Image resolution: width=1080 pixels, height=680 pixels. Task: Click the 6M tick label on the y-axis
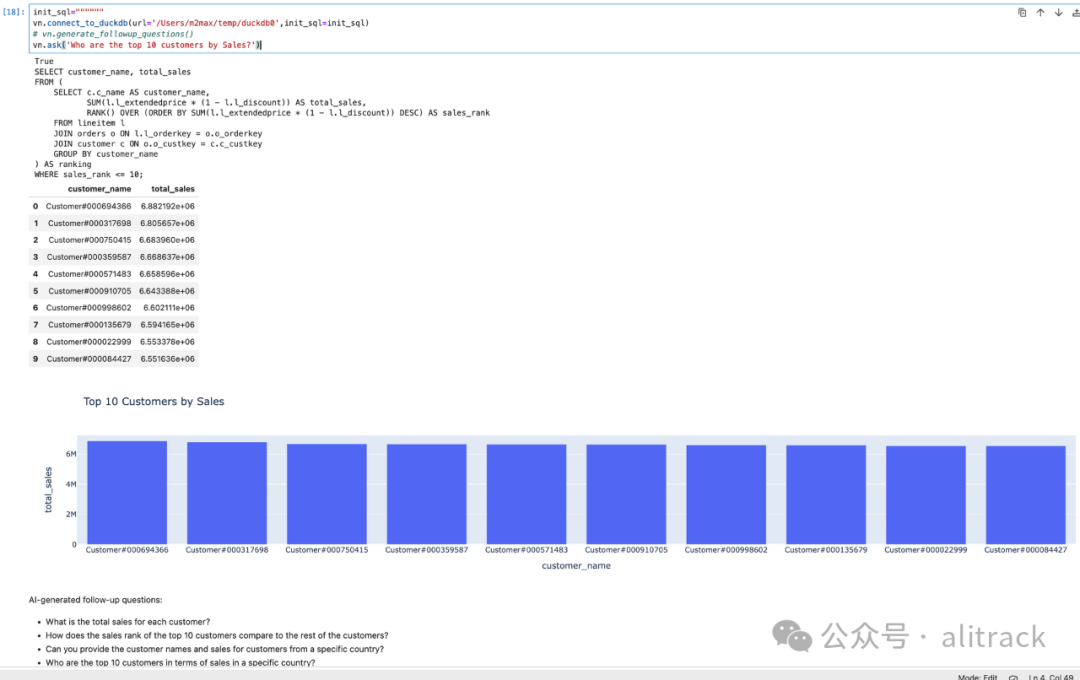coord(71,454)
